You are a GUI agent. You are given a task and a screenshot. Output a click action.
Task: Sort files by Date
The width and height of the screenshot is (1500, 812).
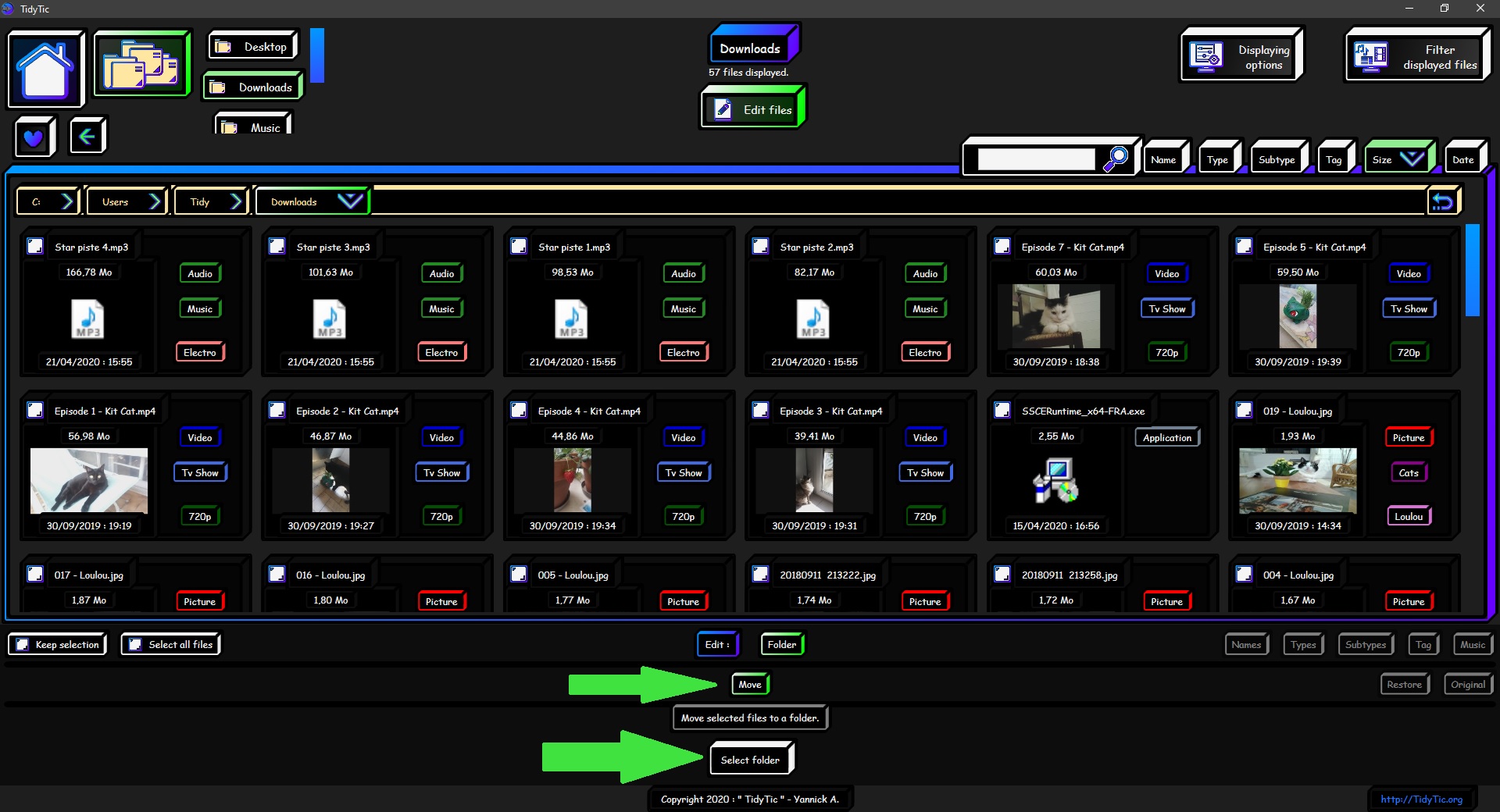[1462, 159]
